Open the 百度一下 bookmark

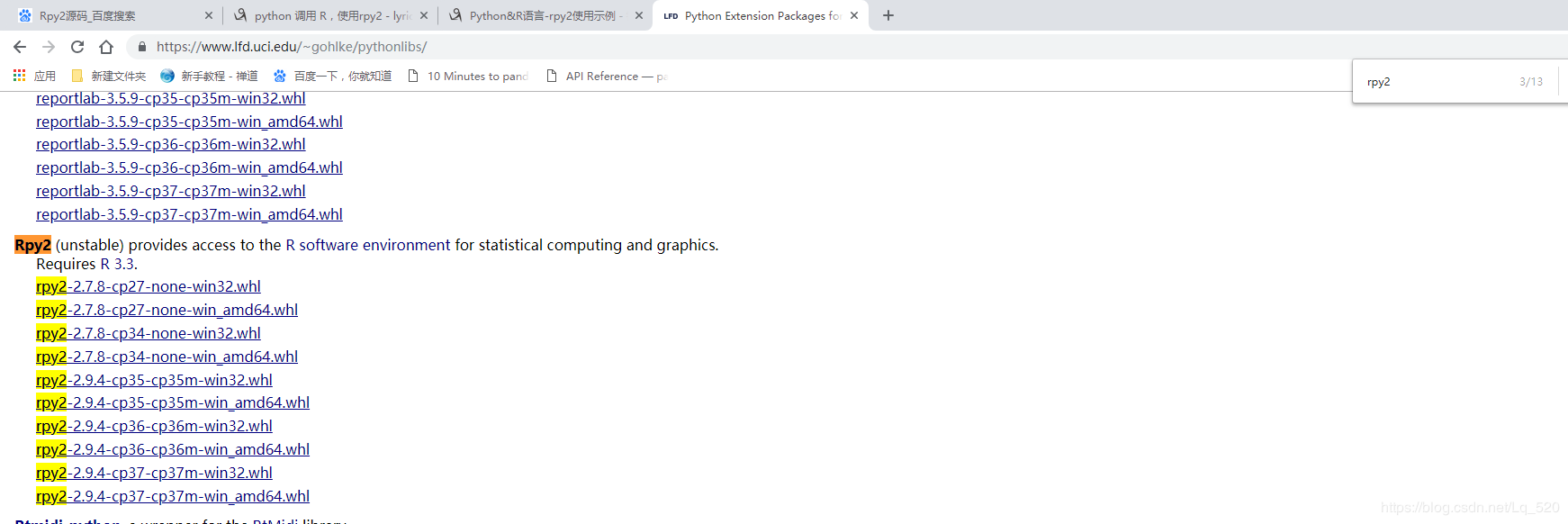(x=332, y=77)
